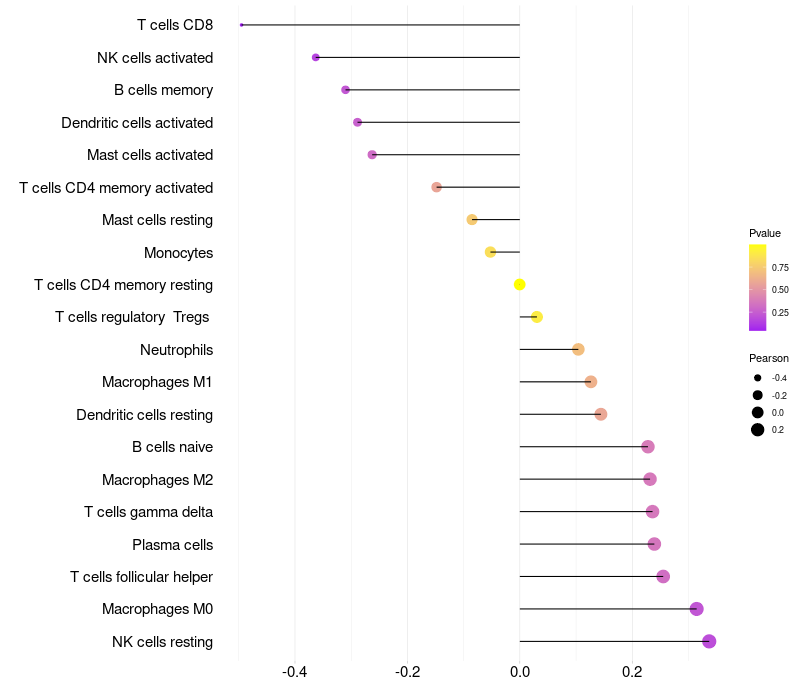Screen dimensions: 800x700
Task: Click the NK cells resting data point
Action: tap(709, 641)
